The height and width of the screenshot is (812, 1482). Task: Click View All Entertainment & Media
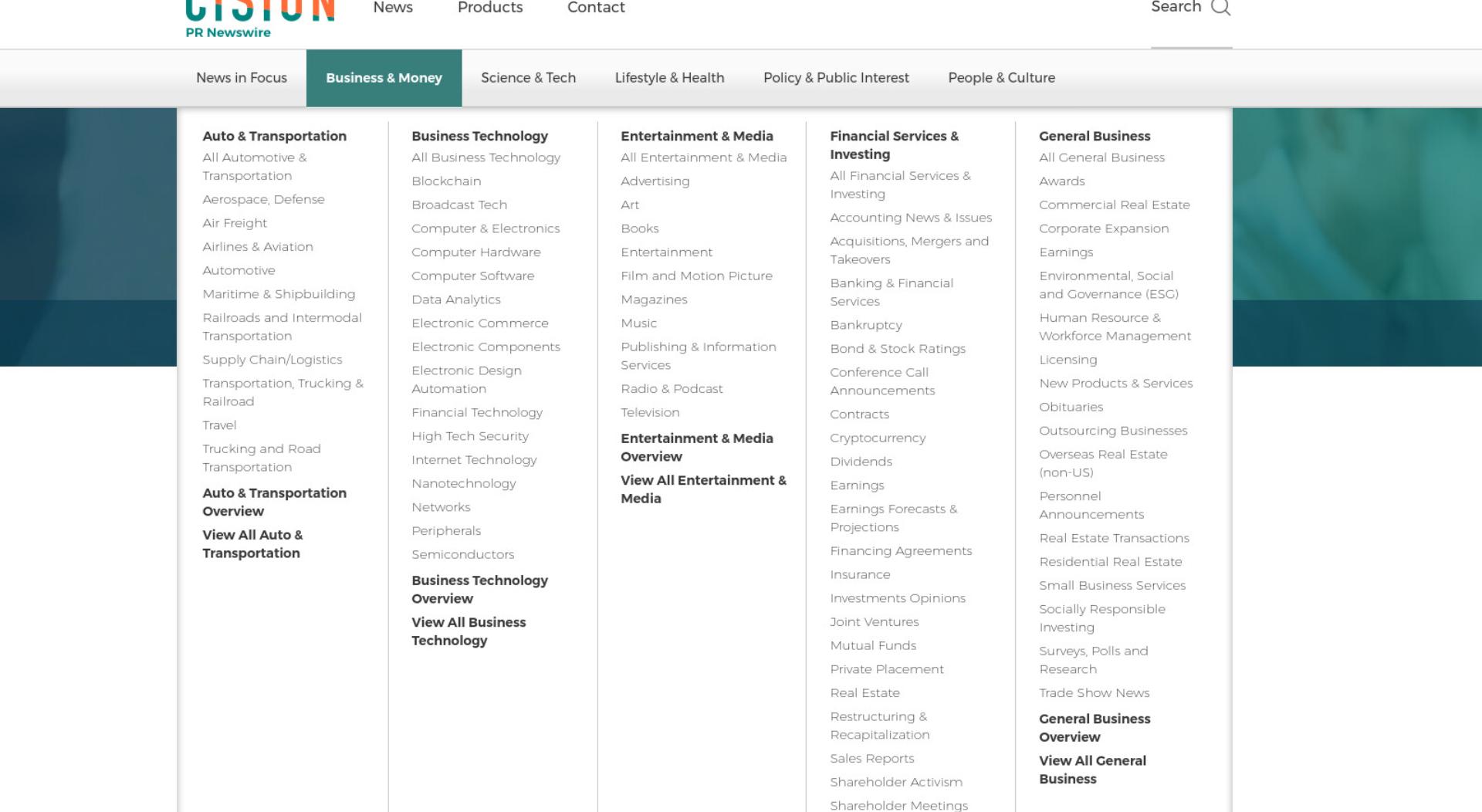click(703, 489)
